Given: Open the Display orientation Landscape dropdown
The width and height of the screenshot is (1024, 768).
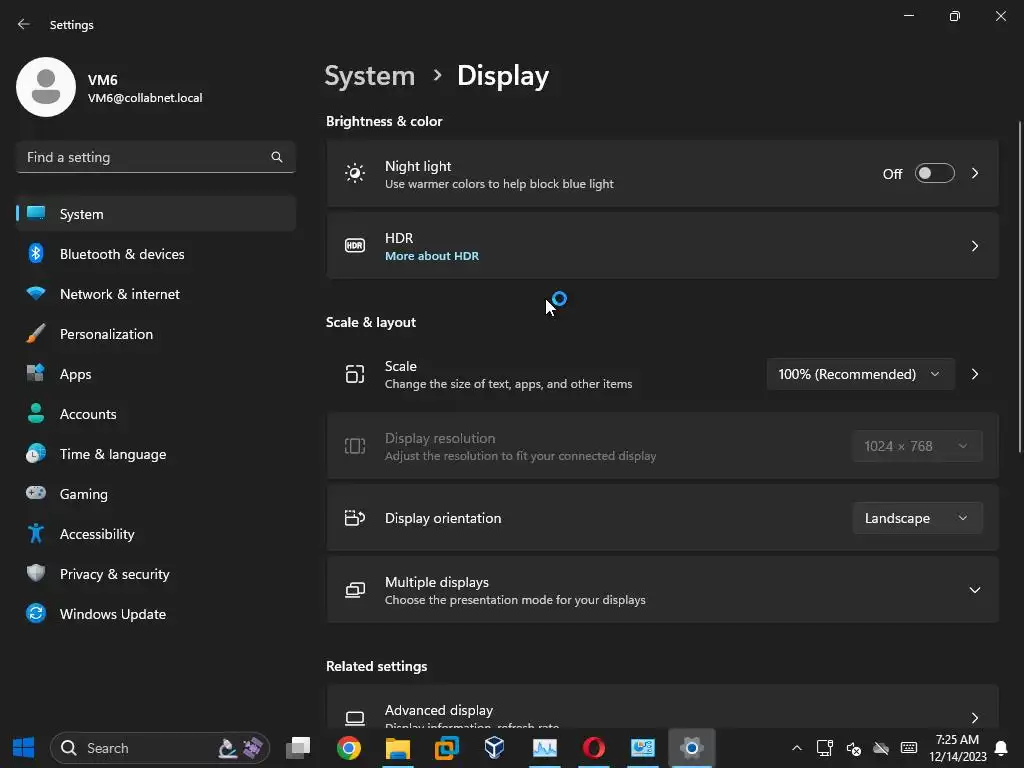Looking at the screenshot, I should [x=917, y=518].
